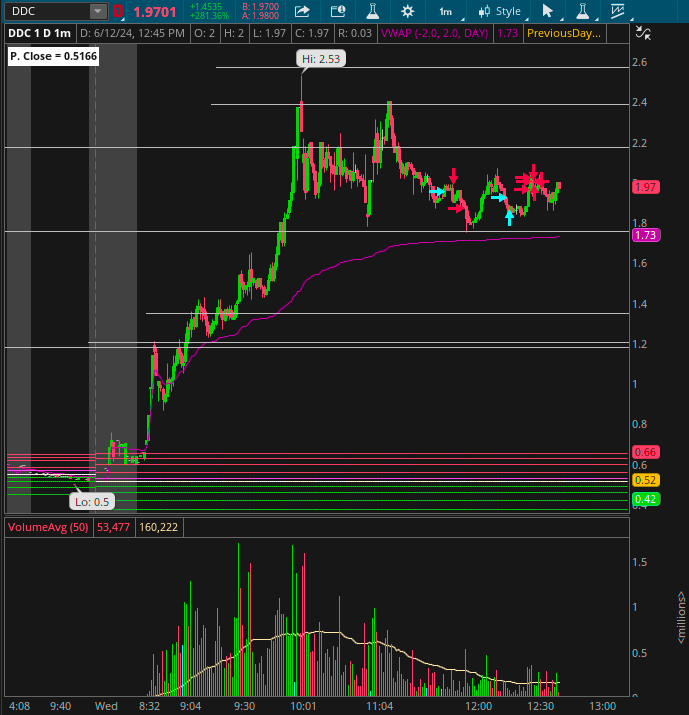Click the 10:01 time axis label

(x=303, y=706)
